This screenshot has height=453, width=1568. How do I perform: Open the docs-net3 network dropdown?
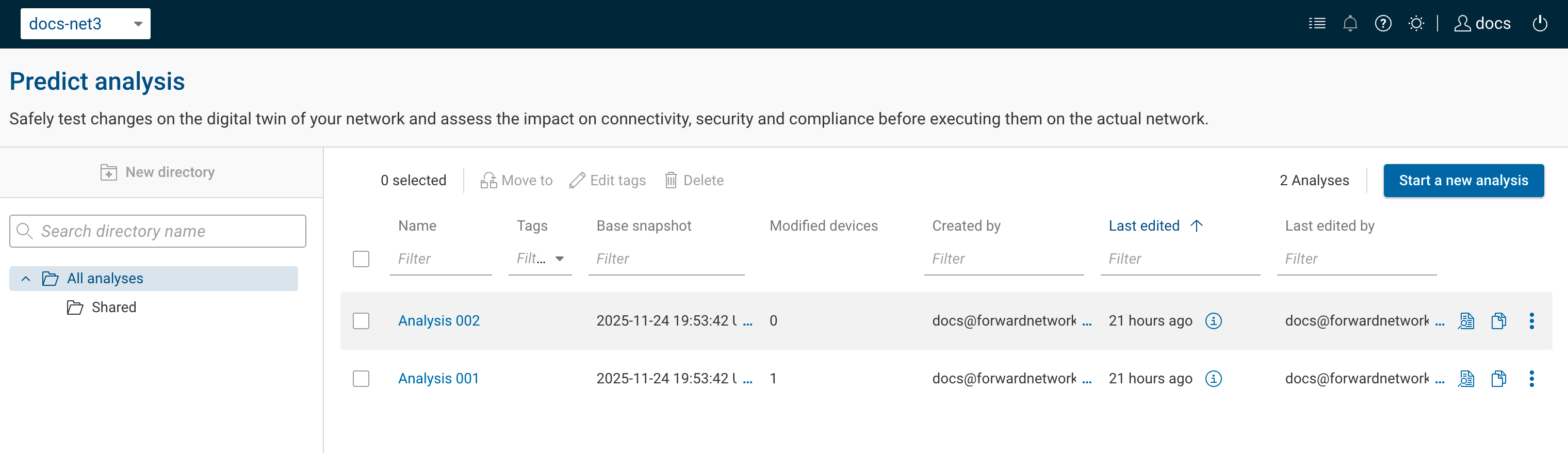85,24
